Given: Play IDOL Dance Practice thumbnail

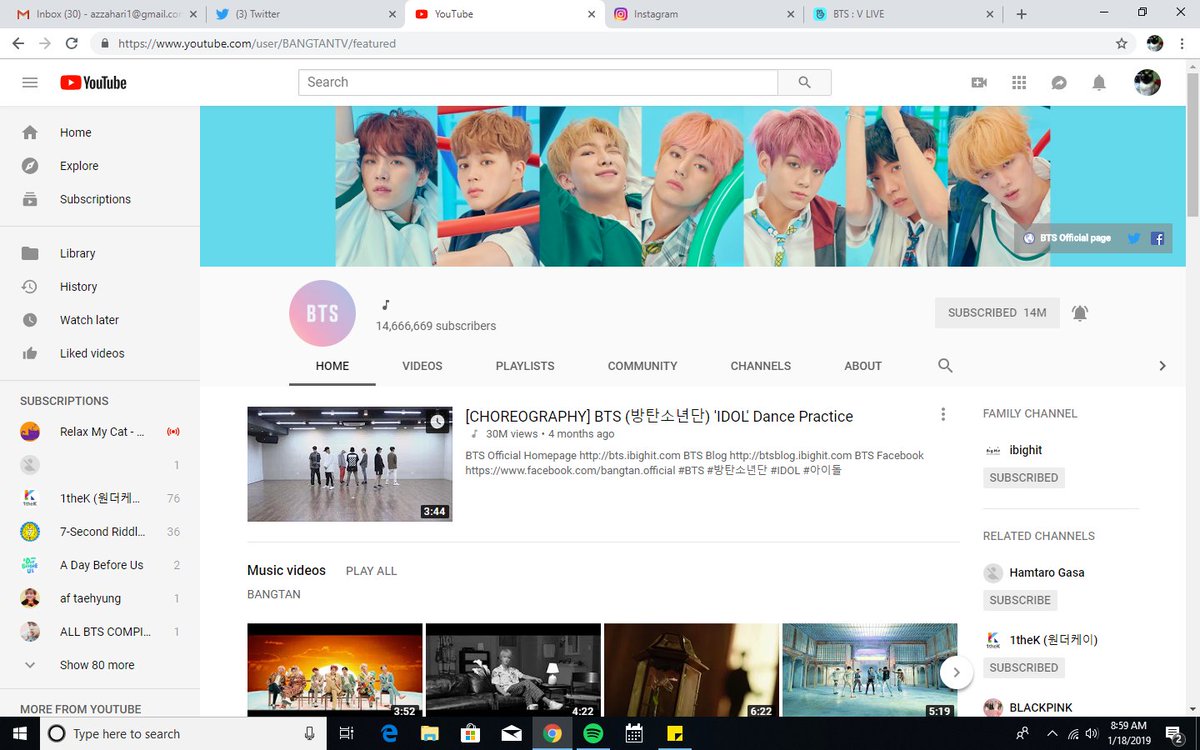Looking at the screenshot, I should (x=350, y=464).
